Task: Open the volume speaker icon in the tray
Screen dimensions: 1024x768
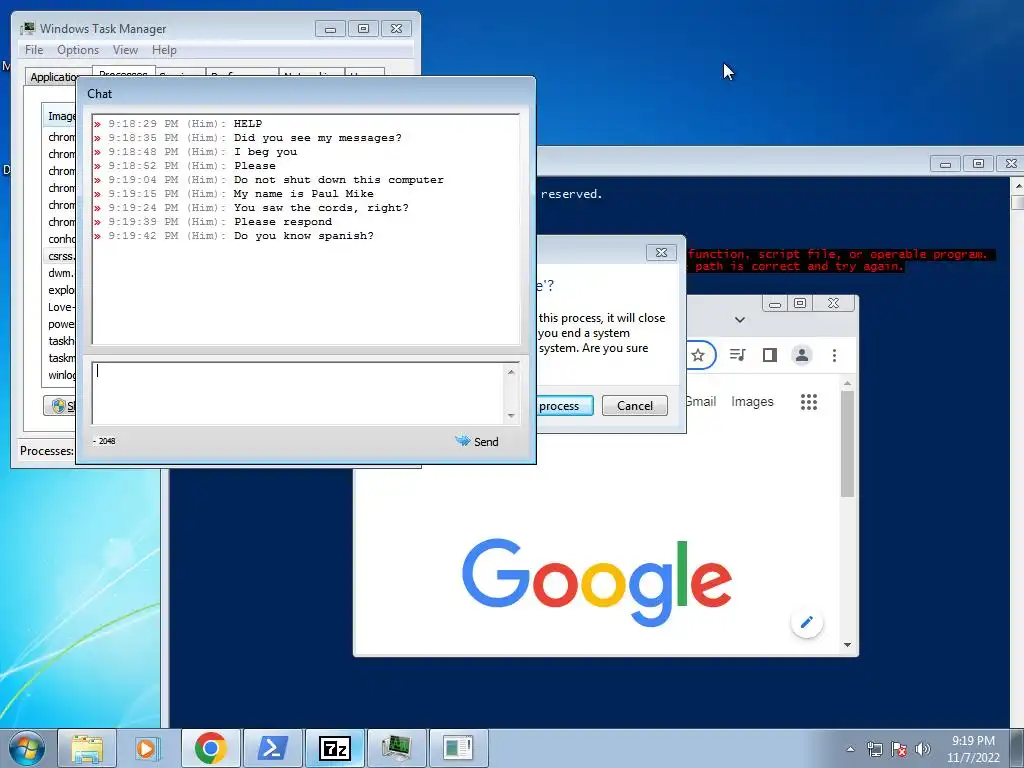Action: [x=922, y=749]
